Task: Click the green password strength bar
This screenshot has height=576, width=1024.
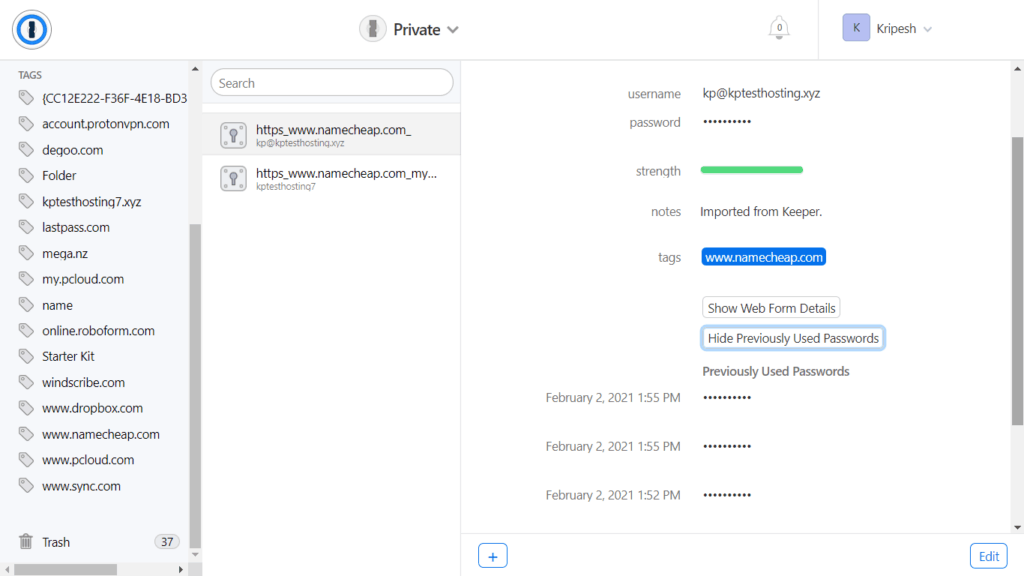Action: [x=751, y=169]
